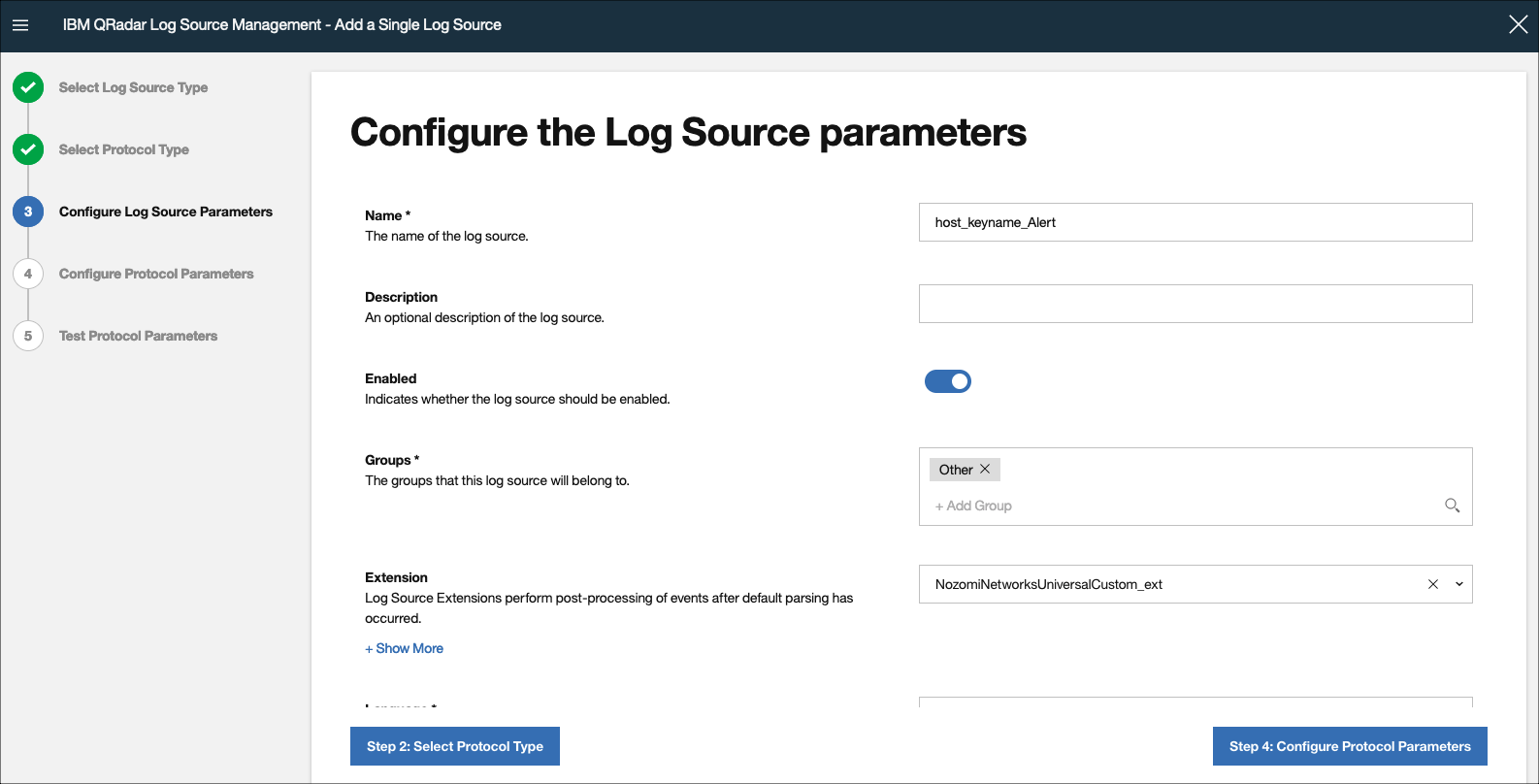The height and width of the screenshot is (784, 1539).
Task: Expand the Extension dropdown arrow
Action: tap(1458, 584)
